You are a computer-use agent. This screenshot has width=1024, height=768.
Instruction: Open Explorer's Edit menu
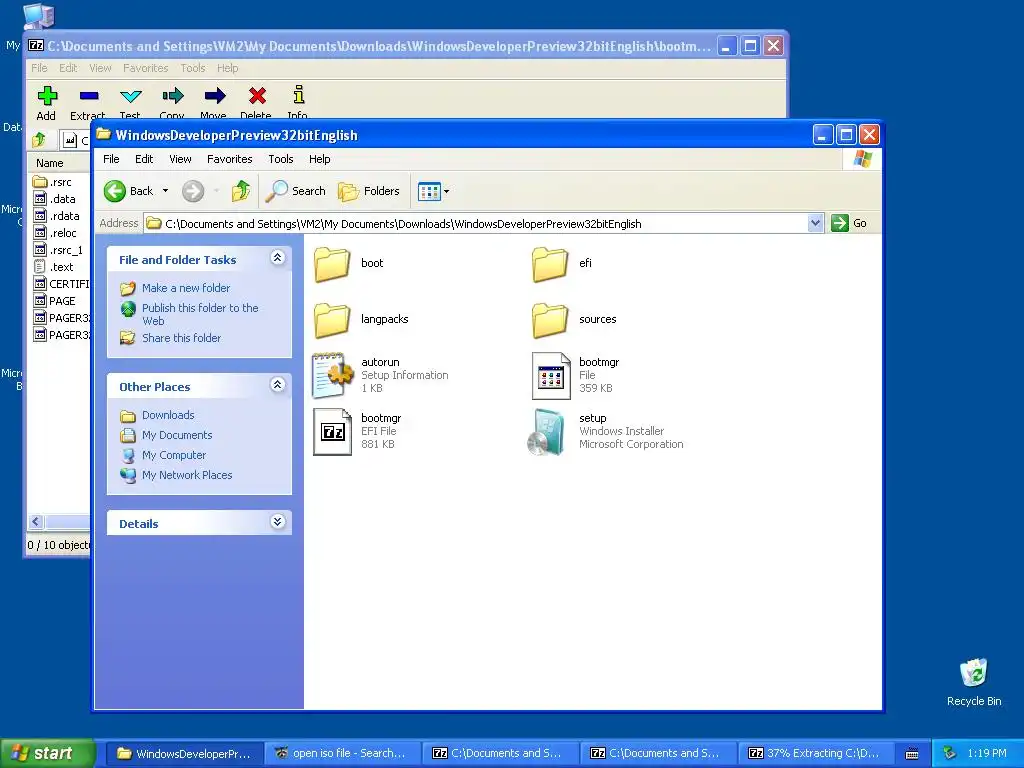click(144, 159)
